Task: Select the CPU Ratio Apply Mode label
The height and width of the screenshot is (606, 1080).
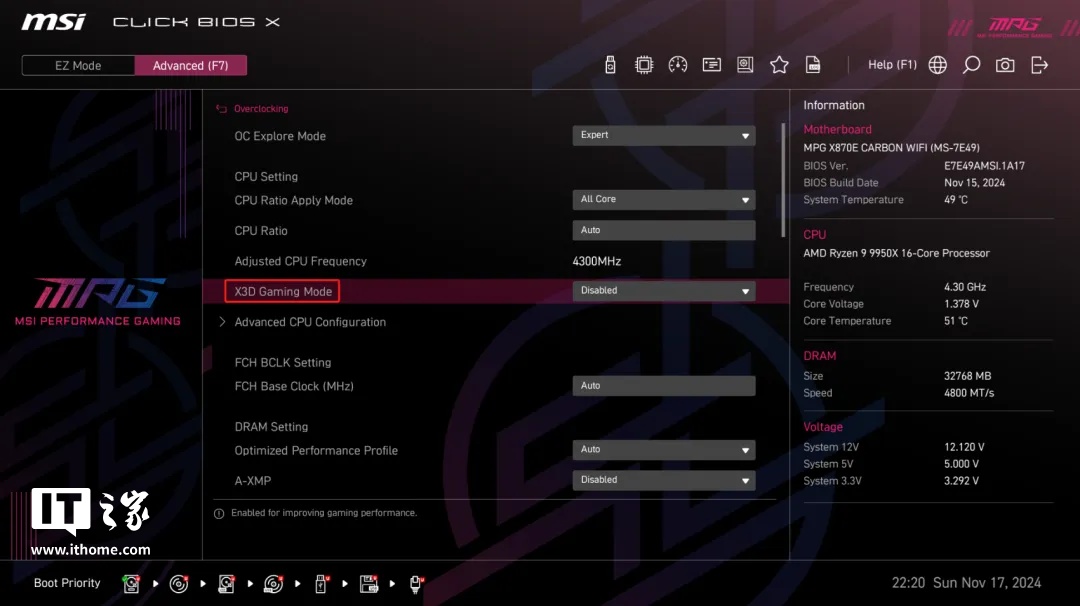Action: tap(293, 200)
